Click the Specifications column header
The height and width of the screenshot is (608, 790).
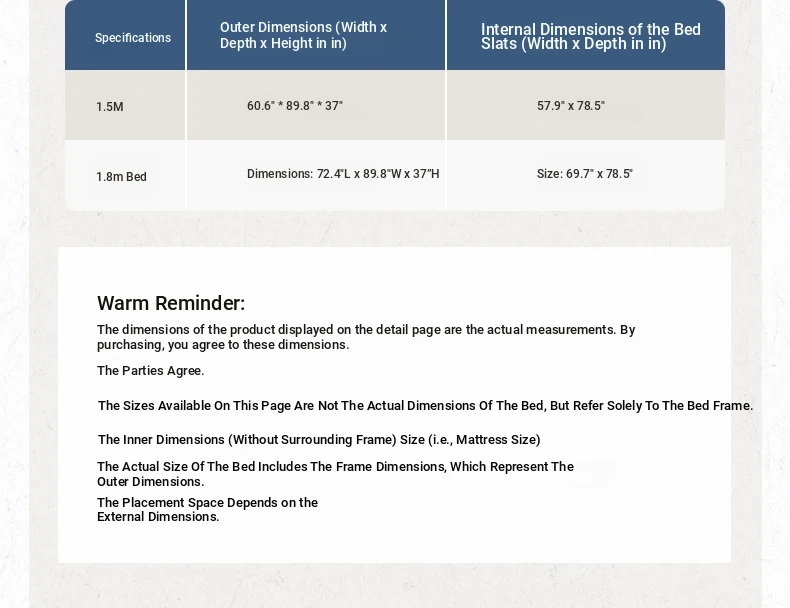[133, 38]
